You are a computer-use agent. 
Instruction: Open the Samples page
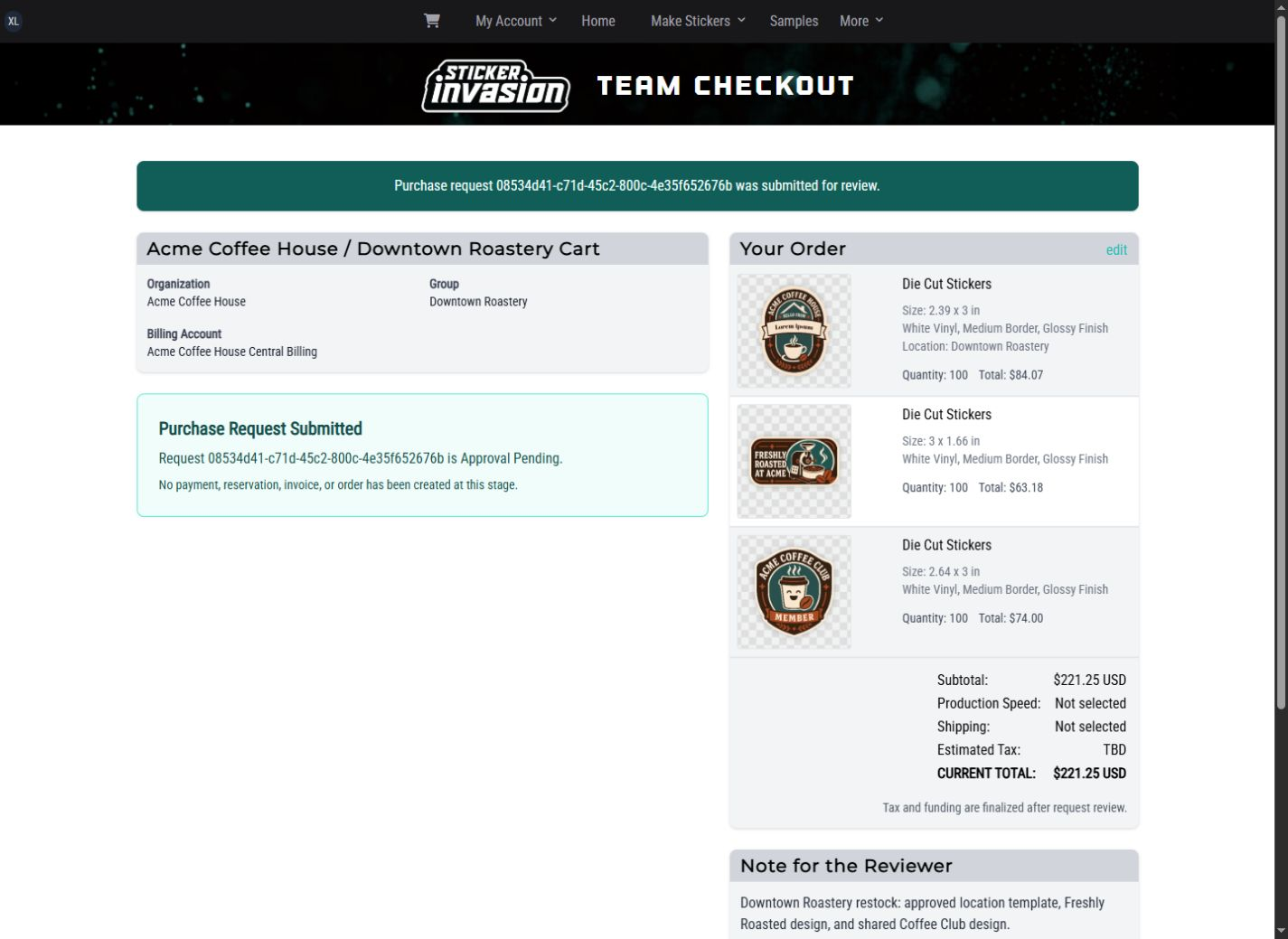[794, 21]
